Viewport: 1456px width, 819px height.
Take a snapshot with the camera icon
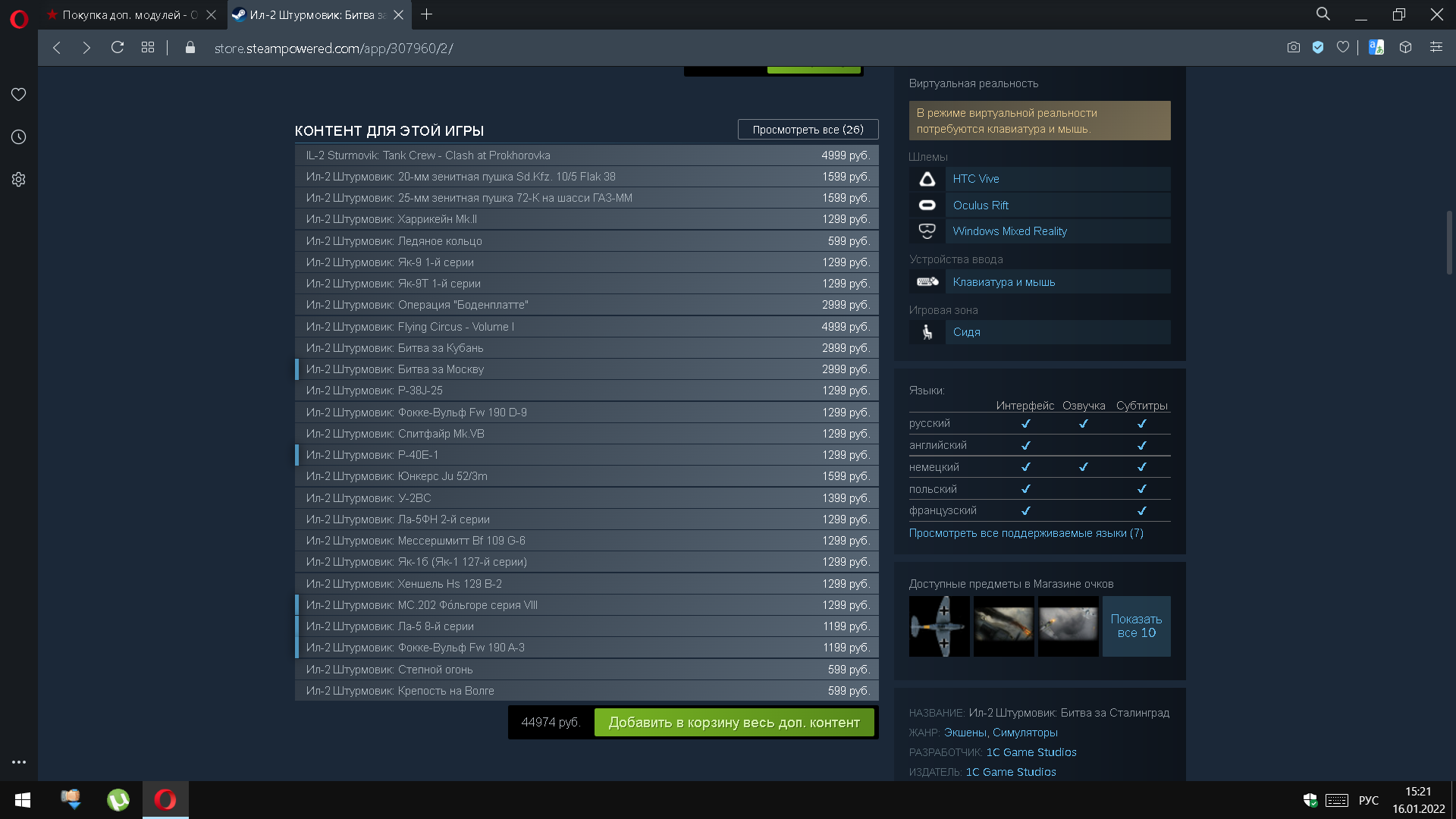tap(1293, 48)
